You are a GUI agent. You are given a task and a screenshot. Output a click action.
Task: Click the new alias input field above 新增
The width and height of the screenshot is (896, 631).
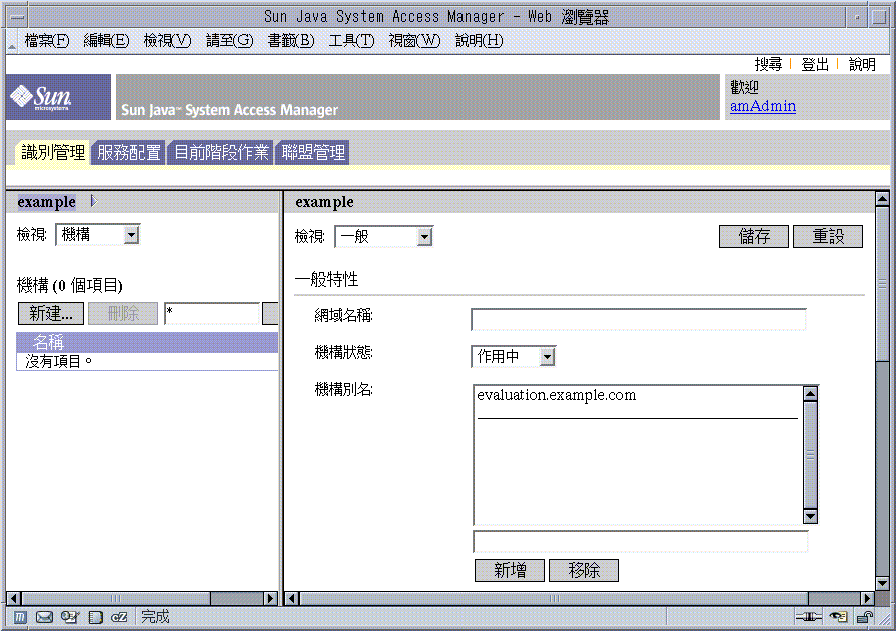[x=641, y=541]
